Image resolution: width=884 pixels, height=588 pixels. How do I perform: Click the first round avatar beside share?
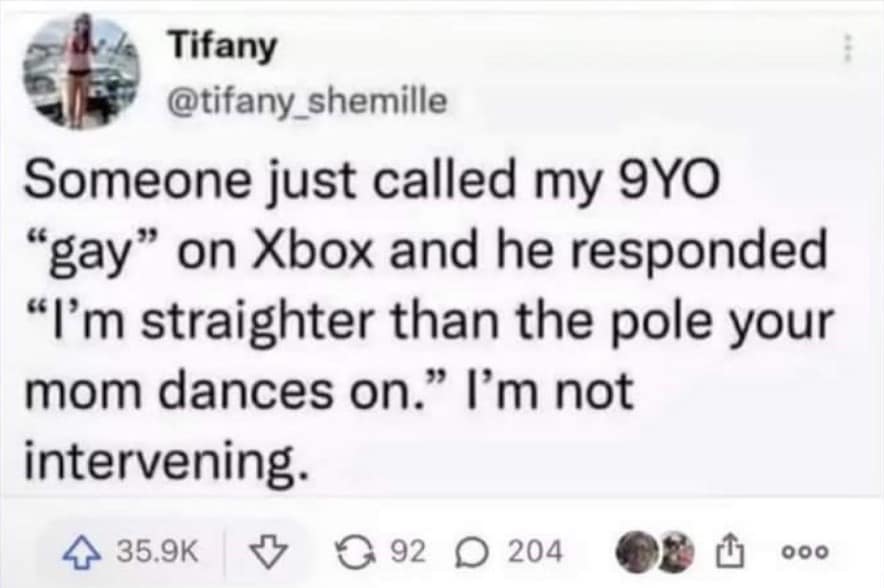point(637,549)
